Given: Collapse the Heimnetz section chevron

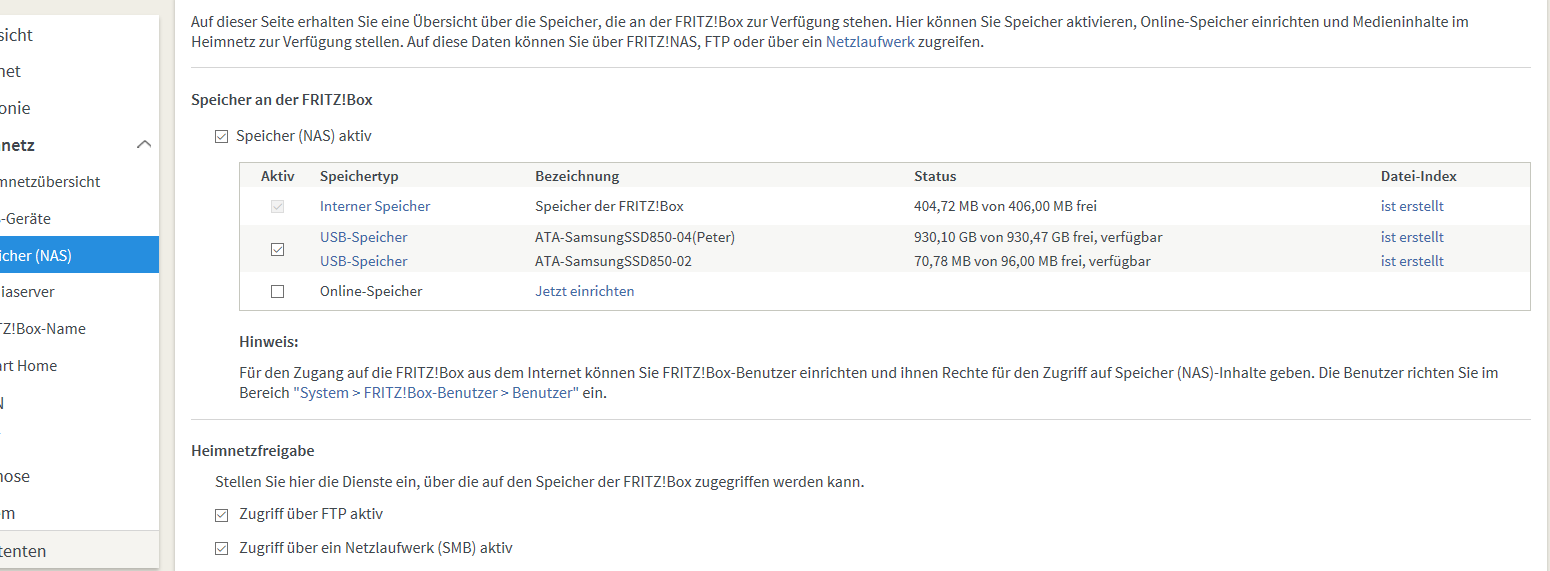Looking at the screenshot, I should [144, 145].
